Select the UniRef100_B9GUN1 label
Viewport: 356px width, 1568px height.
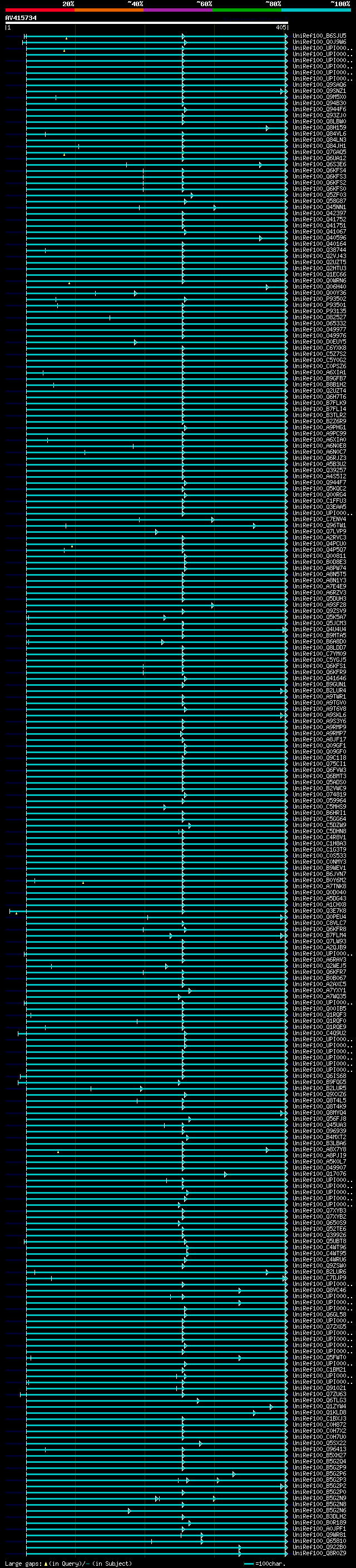(x=319, y=684)
